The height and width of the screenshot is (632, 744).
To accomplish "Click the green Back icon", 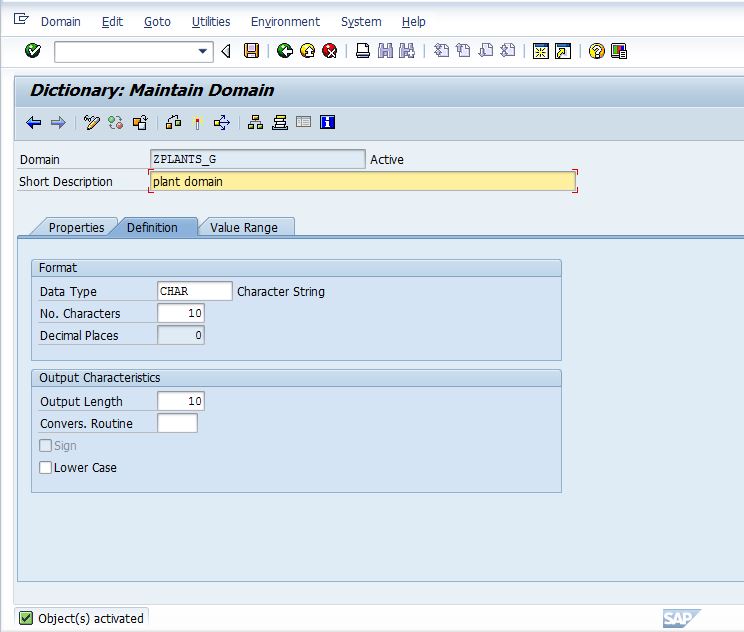I will 285,50.
